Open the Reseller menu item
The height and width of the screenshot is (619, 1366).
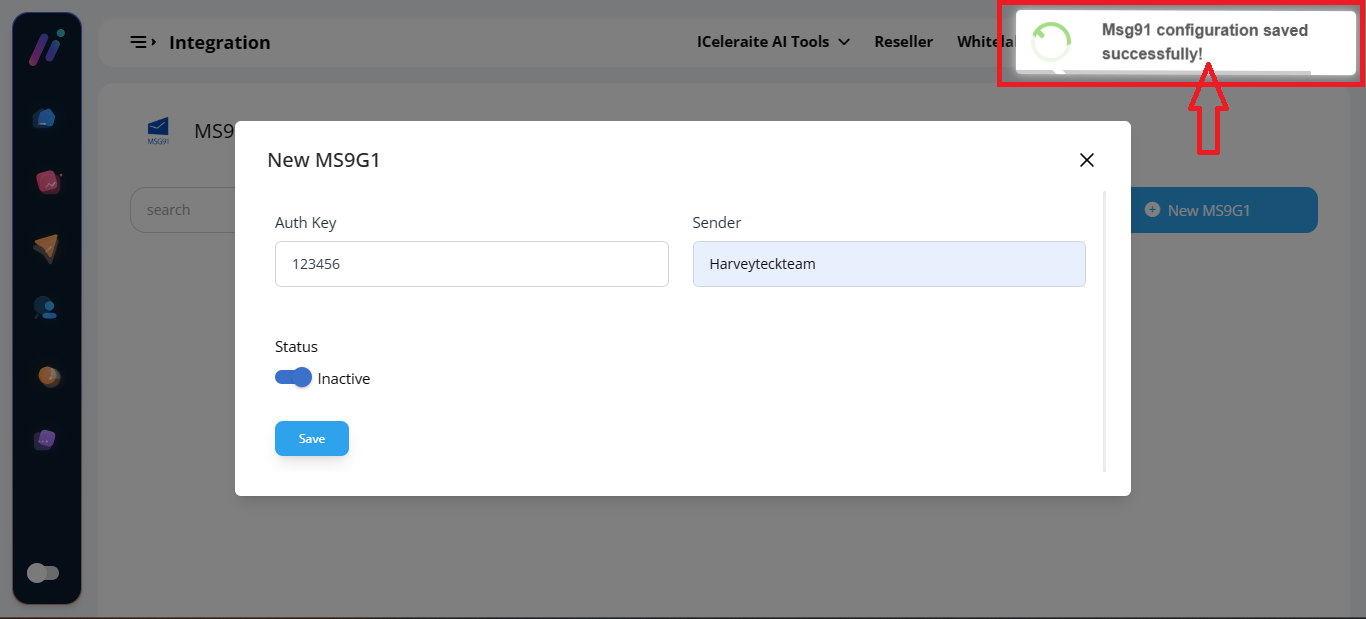coord(903,42)
